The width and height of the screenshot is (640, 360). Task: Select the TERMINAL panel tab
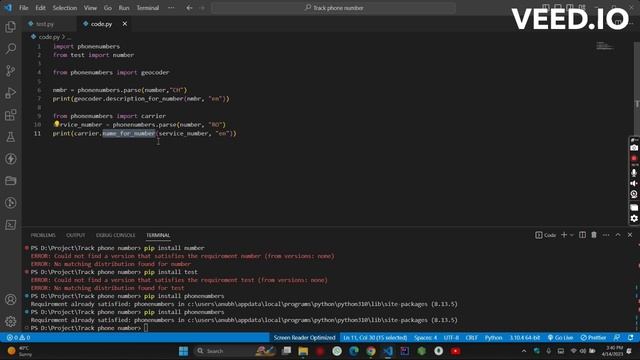click(x=158, y=235)
